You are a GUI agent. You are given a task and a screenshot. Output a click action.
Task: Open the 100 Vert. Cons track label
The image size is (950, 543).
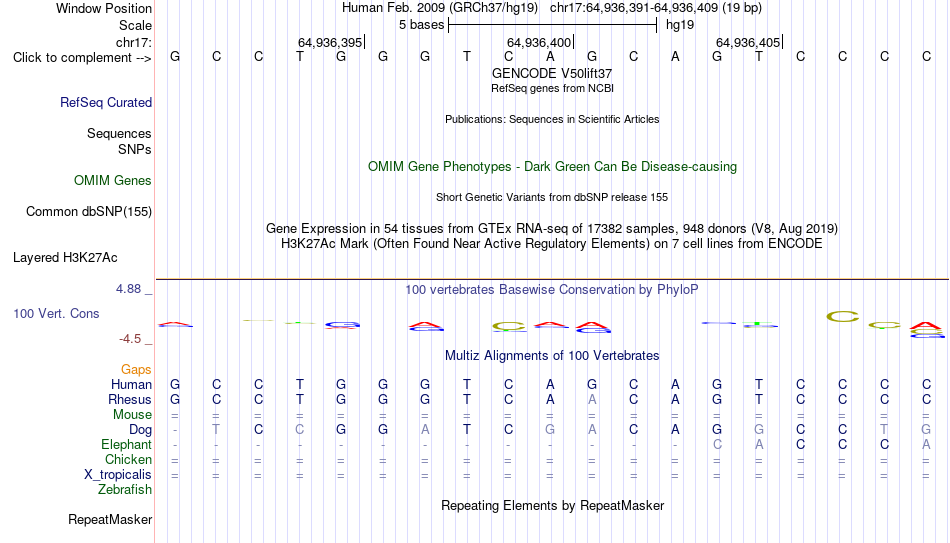56,313
